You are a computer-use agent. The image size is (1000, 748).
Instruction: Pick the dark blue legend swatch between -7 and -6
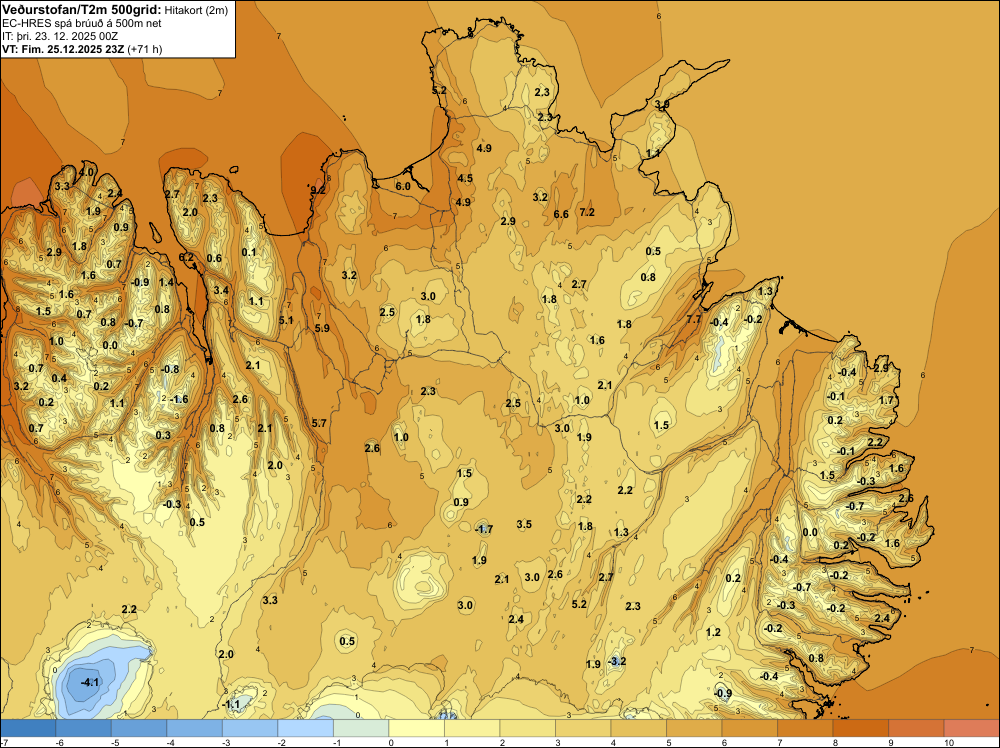[x=28, y=728]
